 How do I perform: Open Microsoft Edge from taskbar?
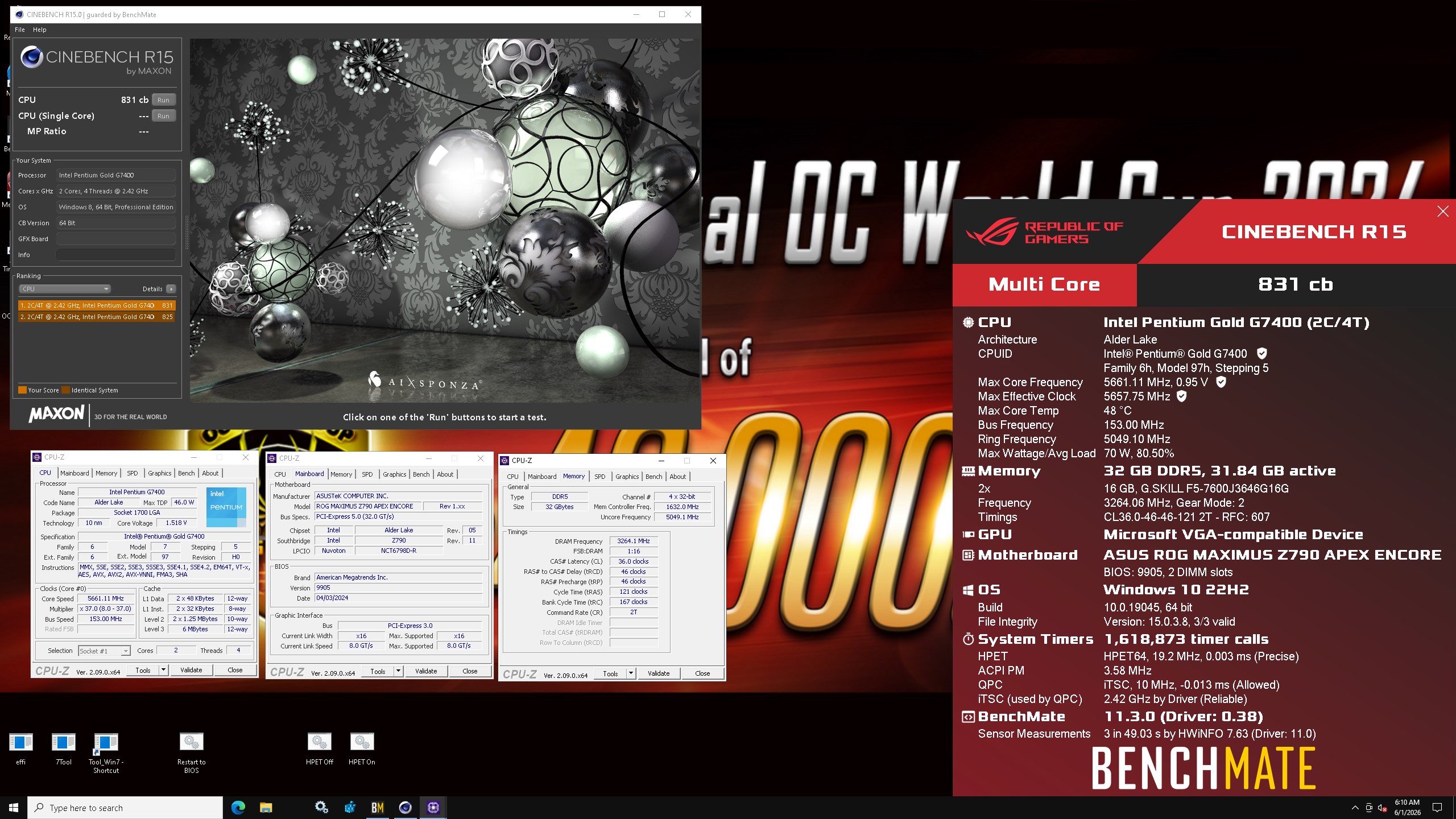[238, 808]
